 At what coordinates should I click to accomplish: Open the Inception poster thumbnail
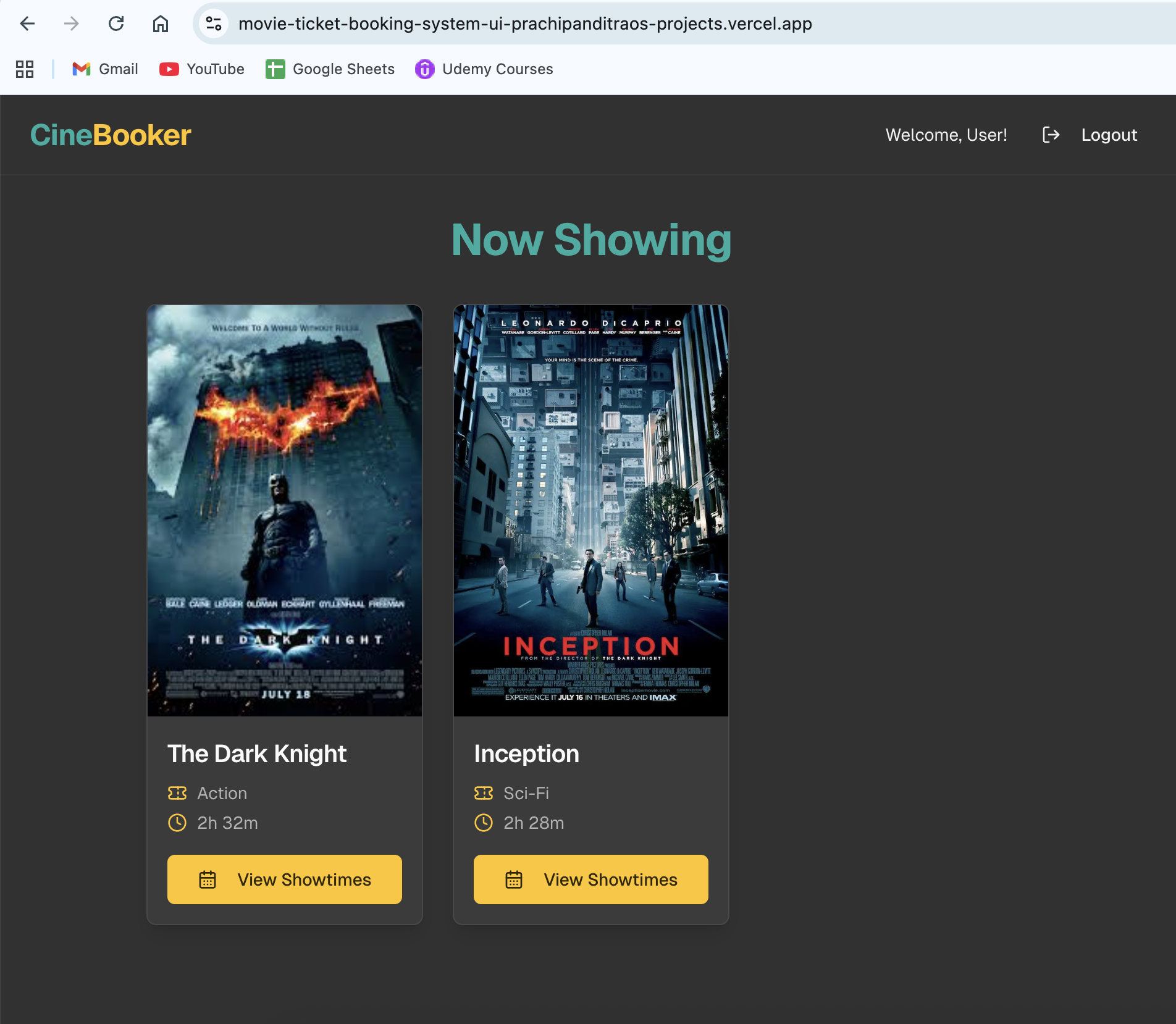(x=591, y=511)
